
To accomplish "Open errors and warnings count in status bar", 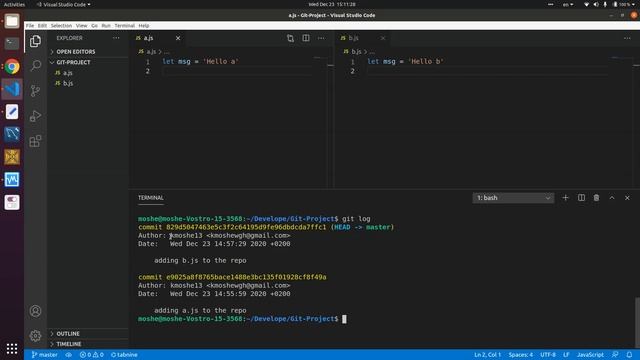I will 91,355.
